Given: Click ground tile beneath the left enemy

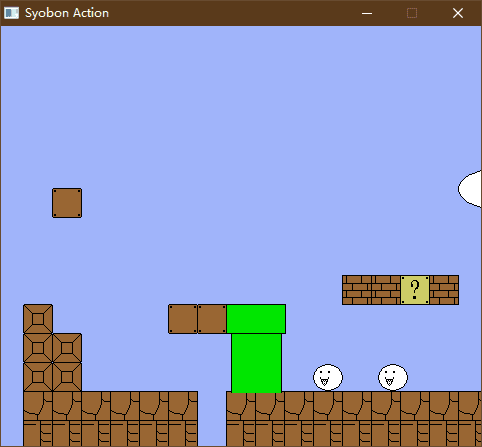Looking at the screenshot, I should 328,406.
